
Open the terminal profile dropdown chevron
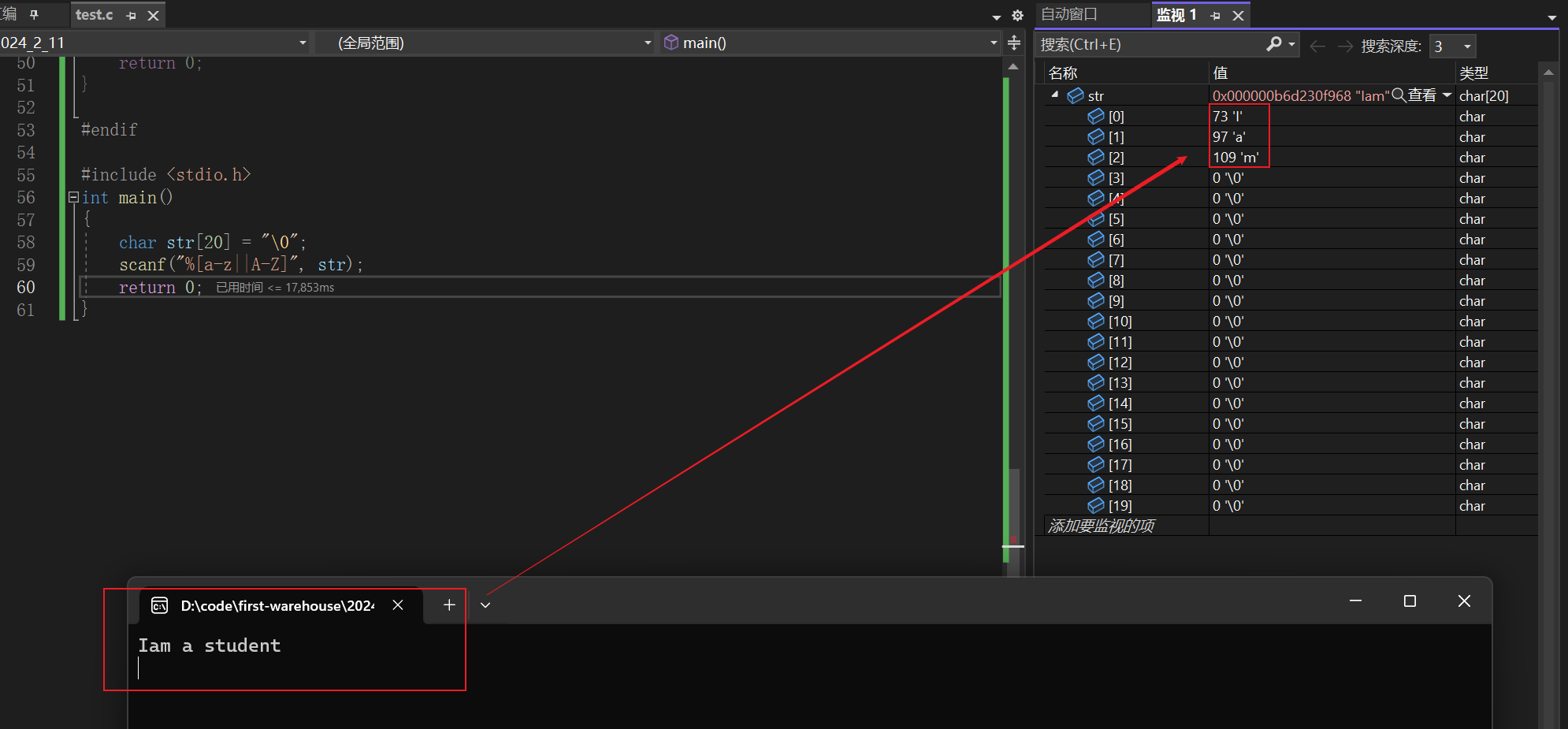coord(485,605)
